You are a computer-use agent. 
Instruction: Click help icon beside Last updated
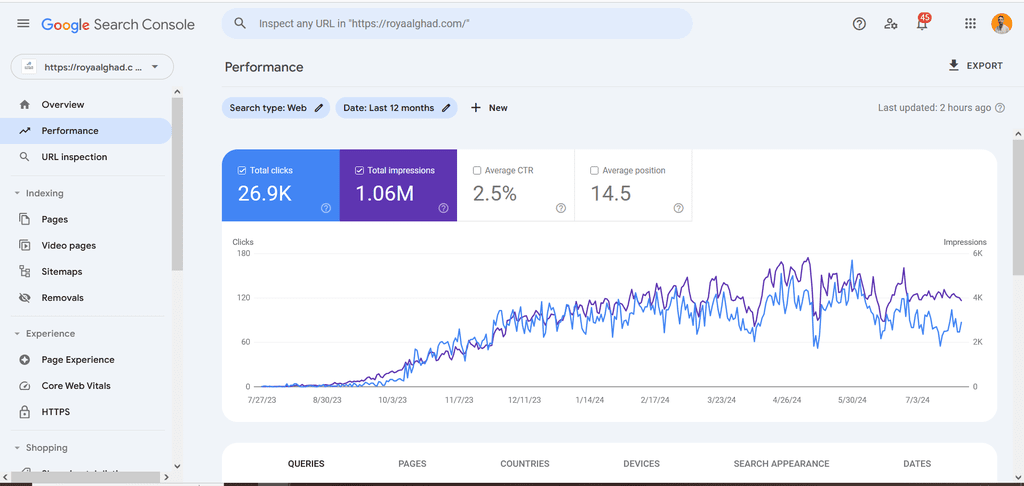point(1000,108)
